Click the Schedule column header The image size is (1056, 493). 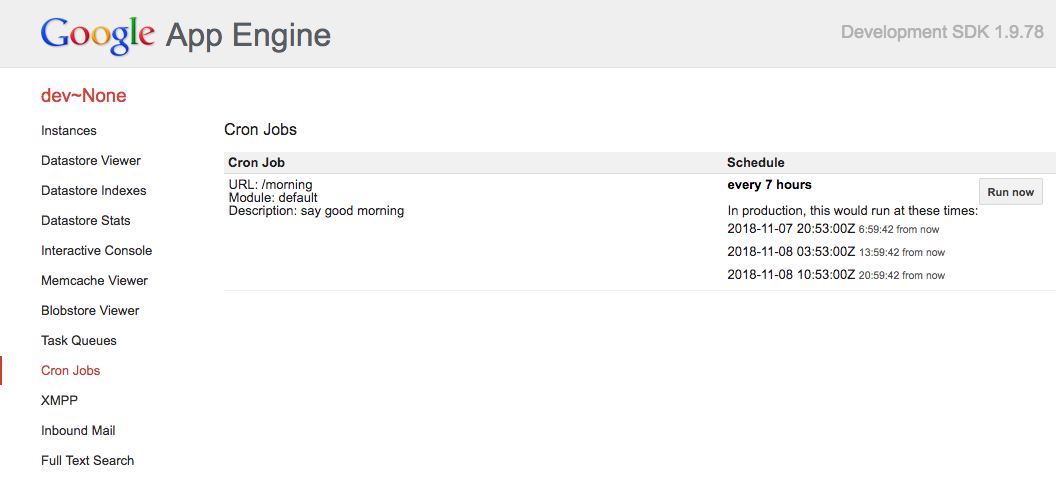tap(755, 162)
